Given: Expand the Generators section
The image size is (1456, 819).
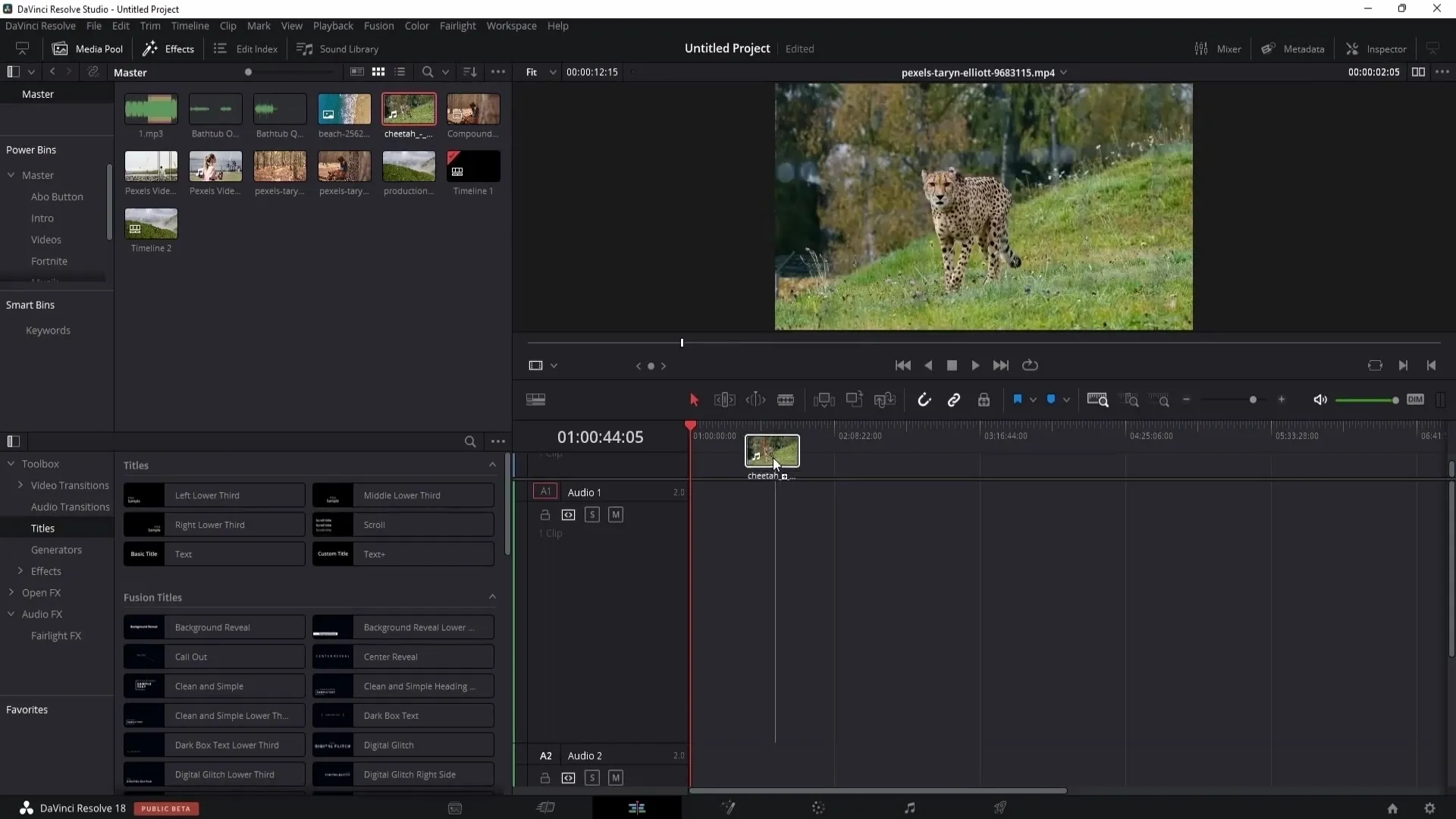Looking at the screenshot, I should point(56,549).
